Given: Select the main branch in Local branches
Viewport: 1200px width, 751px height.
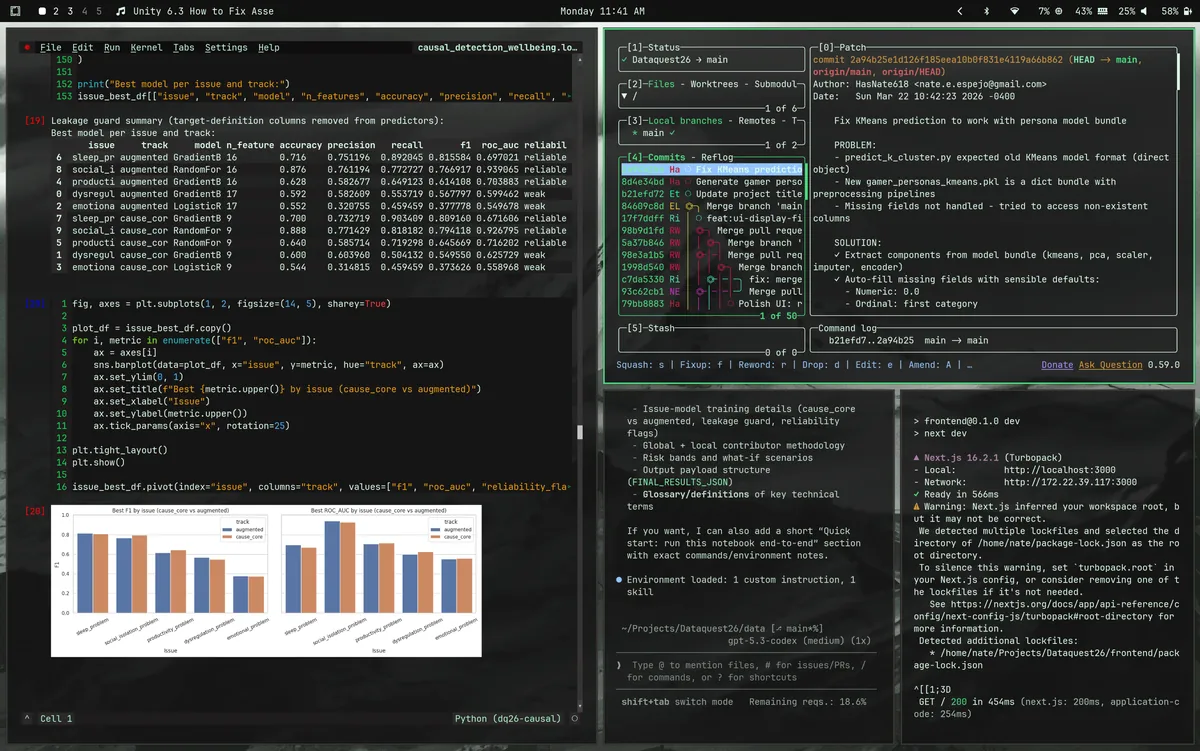Looking at the screenshot, I should (653, 133).
